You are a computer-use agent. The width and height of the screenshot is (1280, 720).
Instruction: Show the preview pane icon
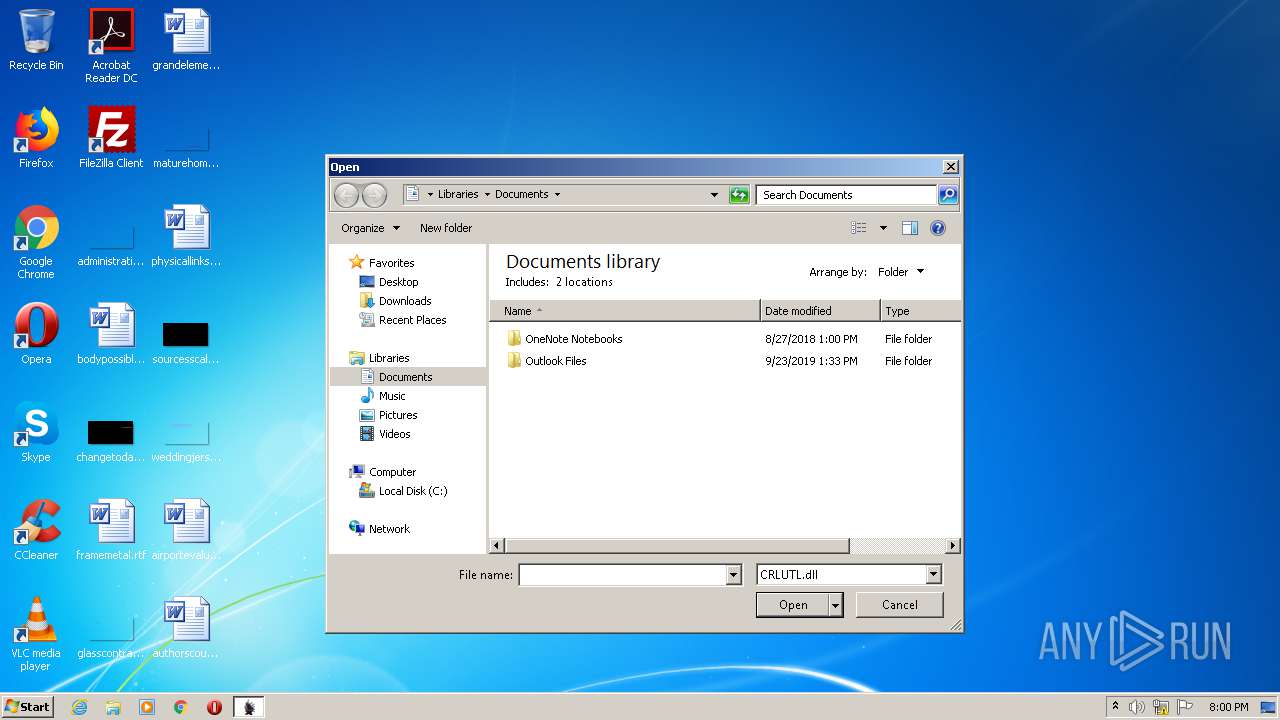[x=909, y=228]
